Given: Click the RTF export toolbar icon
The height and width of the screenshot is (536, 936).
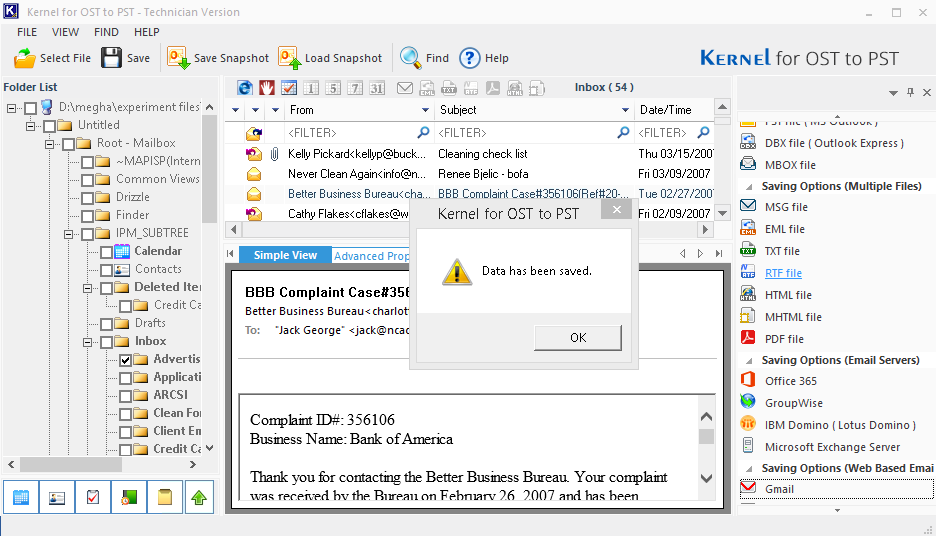Looking at the screenshot, I should pos(471,88).
